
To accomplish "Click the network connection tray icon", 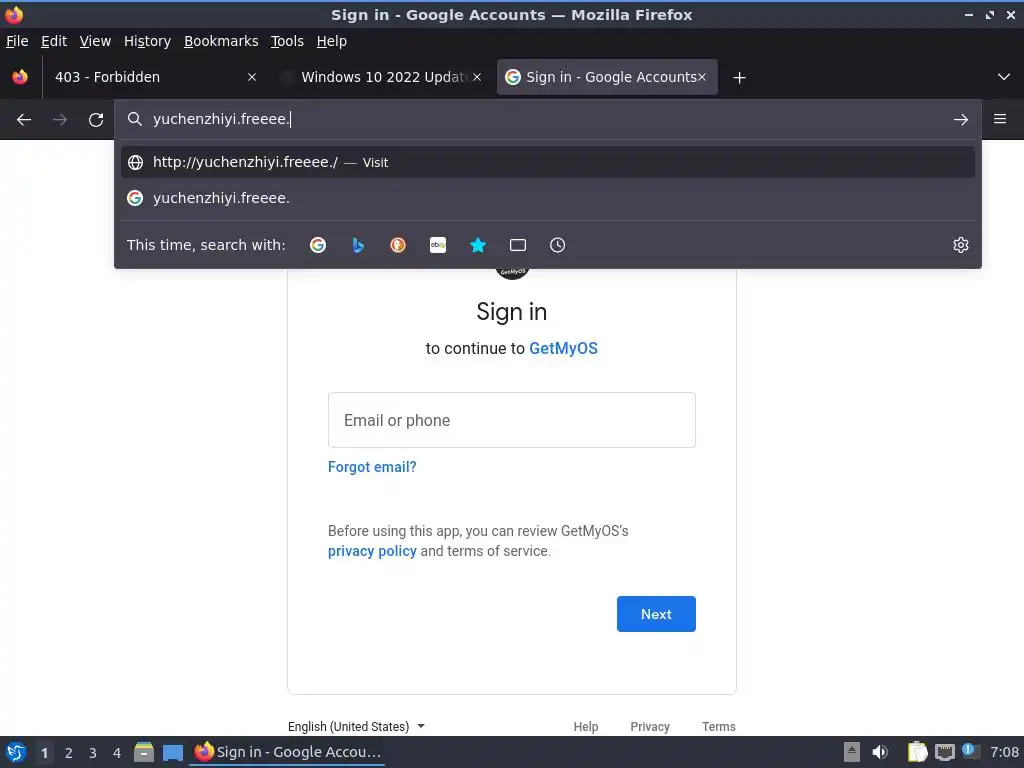I will (x=944, y=752).
